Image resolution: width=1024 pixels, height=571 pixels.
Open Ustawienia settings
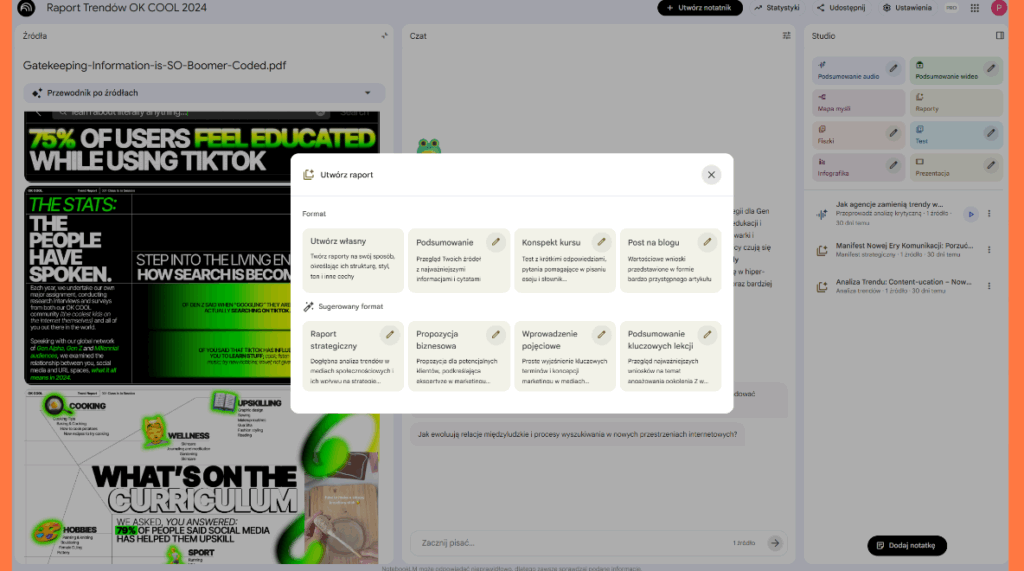907,8
